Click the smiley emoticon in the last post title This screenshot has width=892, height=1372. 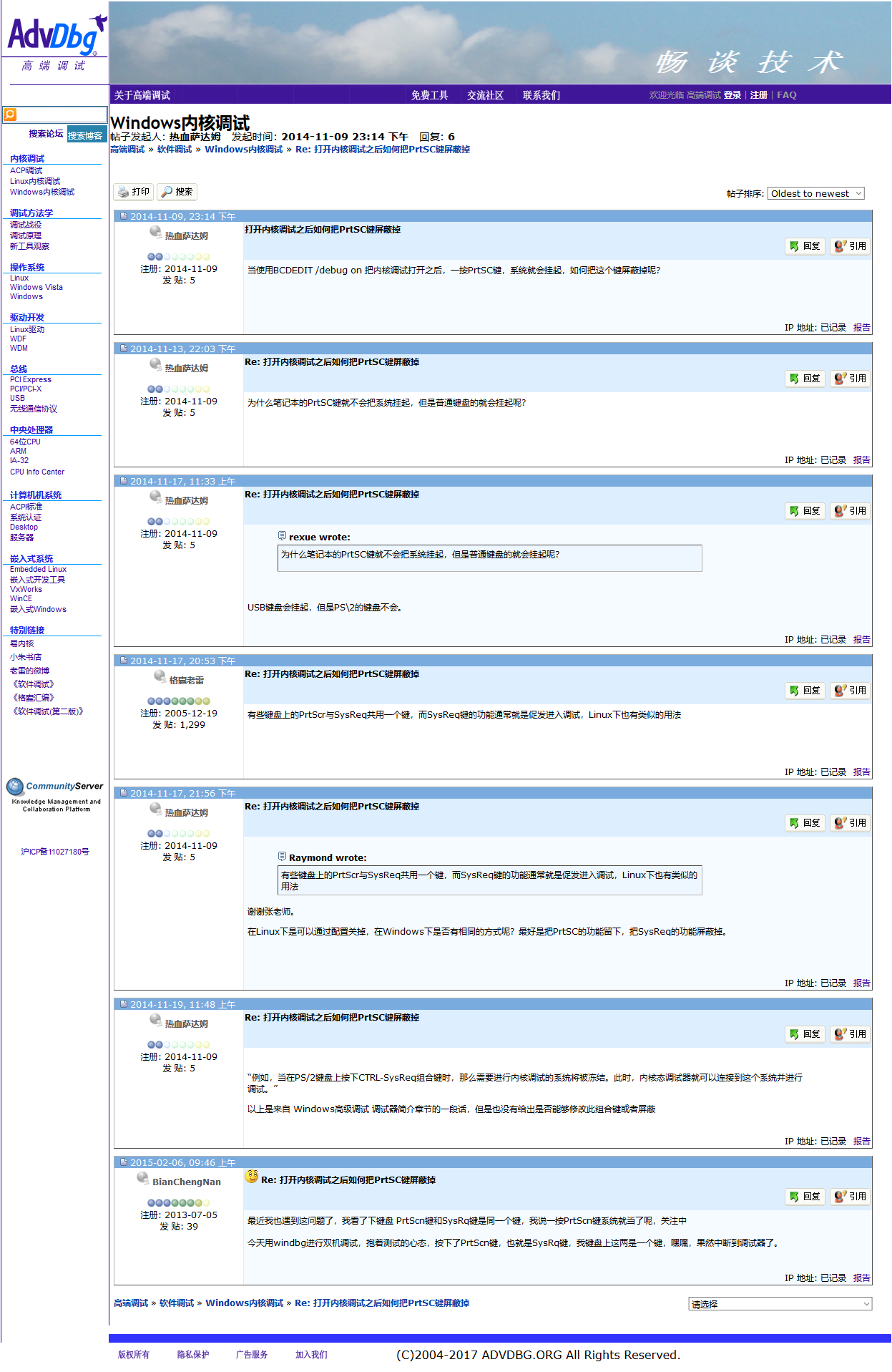(252, 1176)
